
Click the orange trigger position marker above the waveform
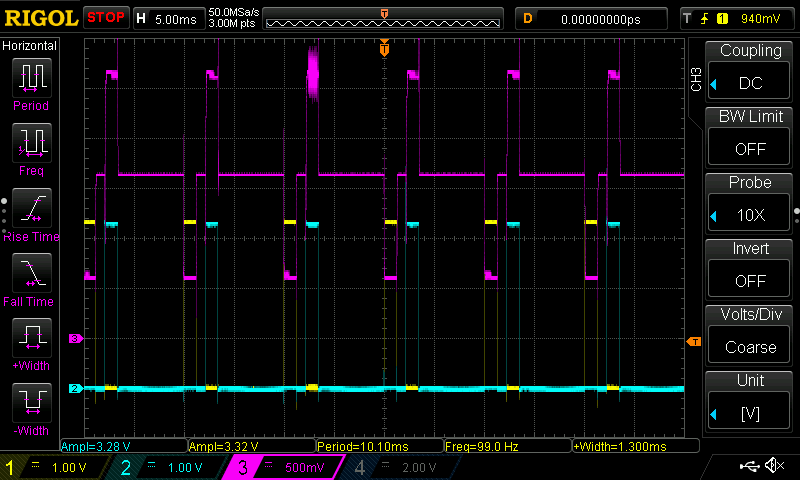384,49
